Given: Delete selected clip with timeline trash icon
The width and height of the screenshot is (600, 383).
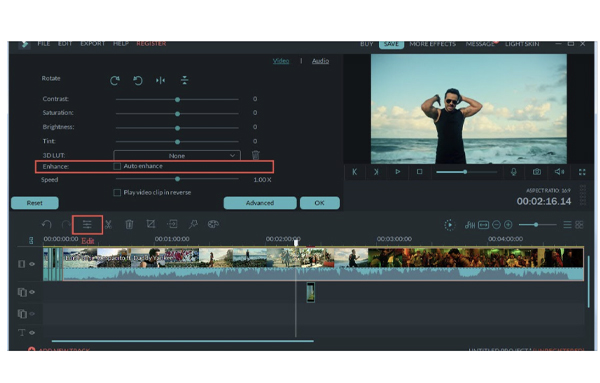Looking at the screenshot, I should tap(129, 225).
